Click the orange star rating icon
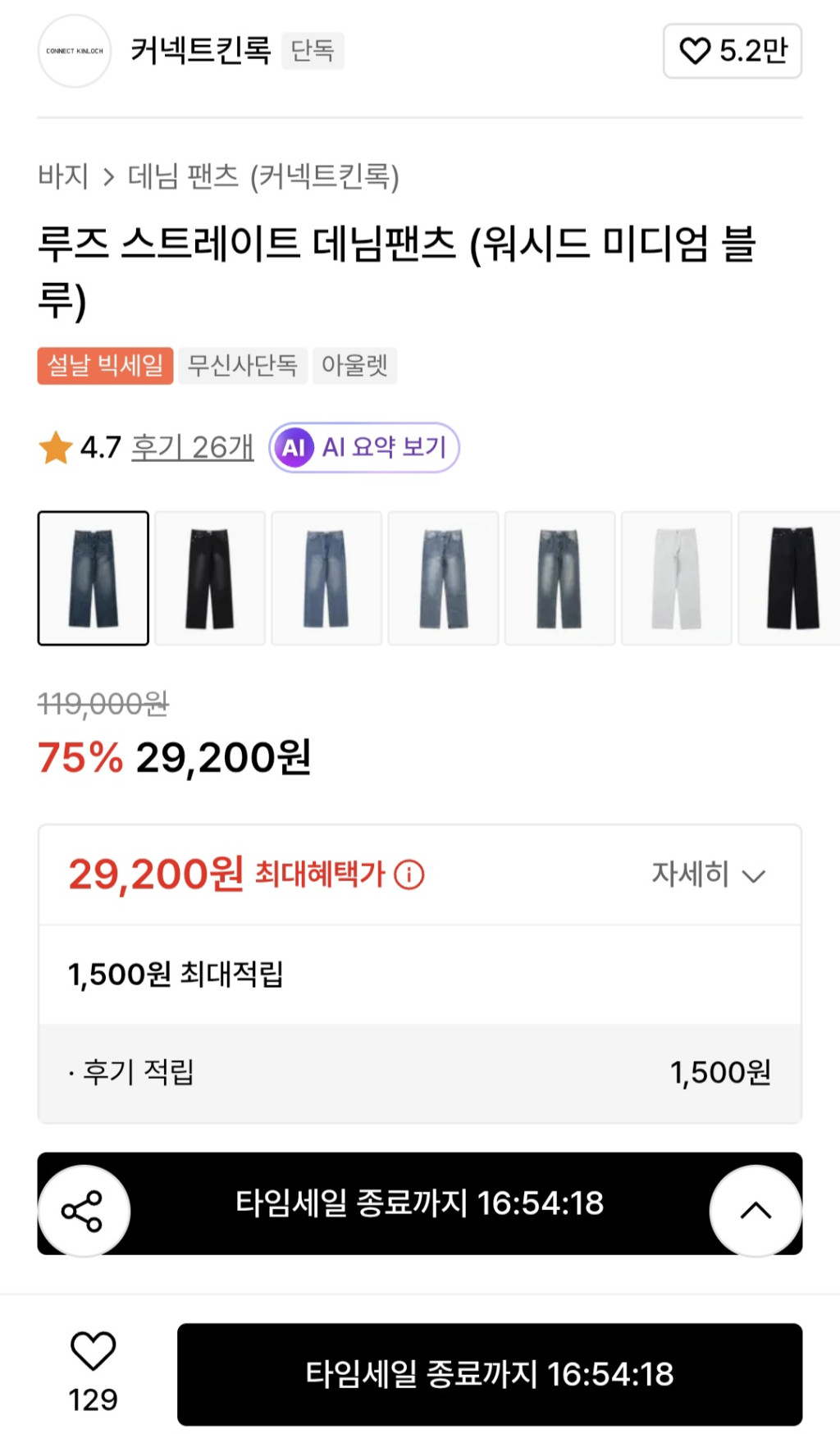The image size is (840, 1434). [x=56, y=448]
